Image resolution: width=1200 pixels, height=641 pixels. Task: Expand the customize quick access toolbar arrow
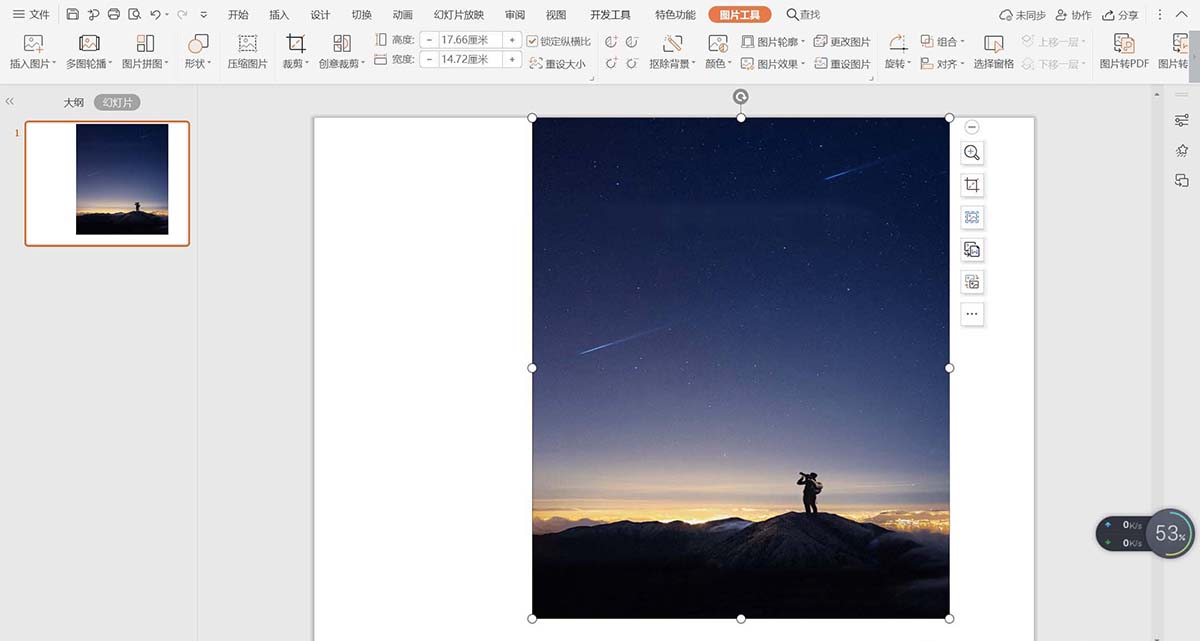pos(204,15)
